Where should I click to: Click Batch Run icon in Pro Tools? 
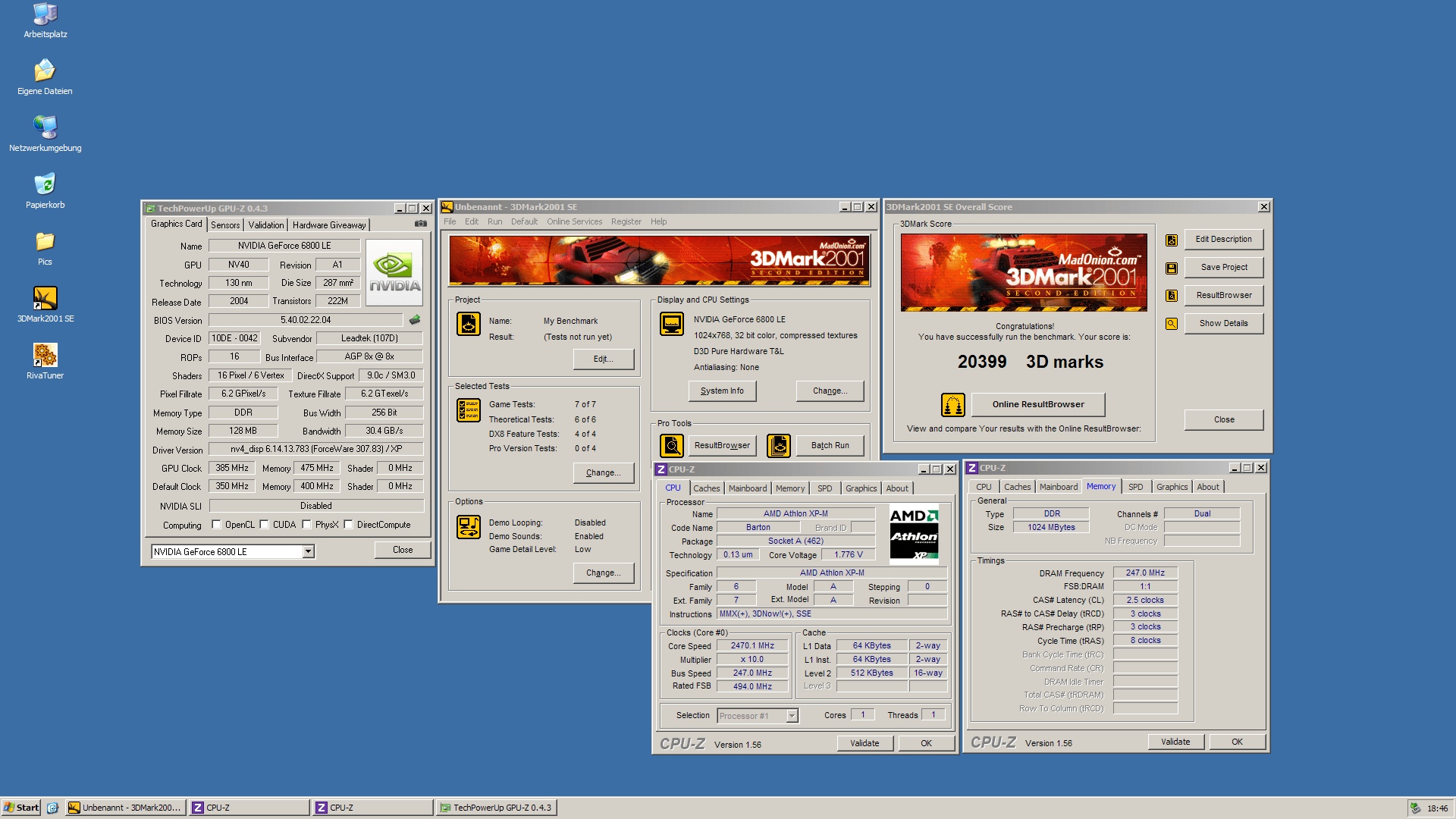[x=779, y=445]
